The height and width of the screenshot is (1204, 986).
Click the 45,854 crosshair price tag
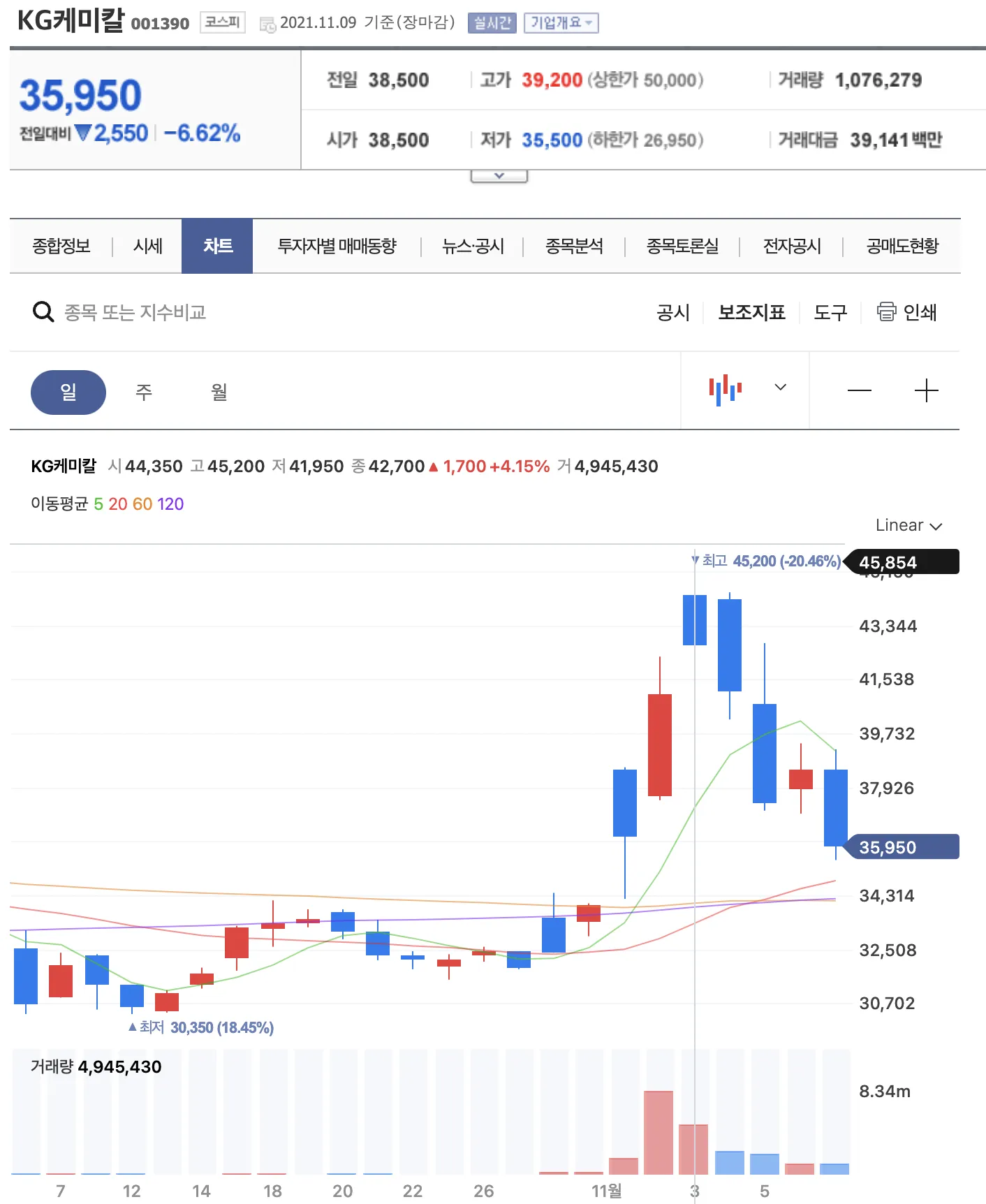(902, 562)
